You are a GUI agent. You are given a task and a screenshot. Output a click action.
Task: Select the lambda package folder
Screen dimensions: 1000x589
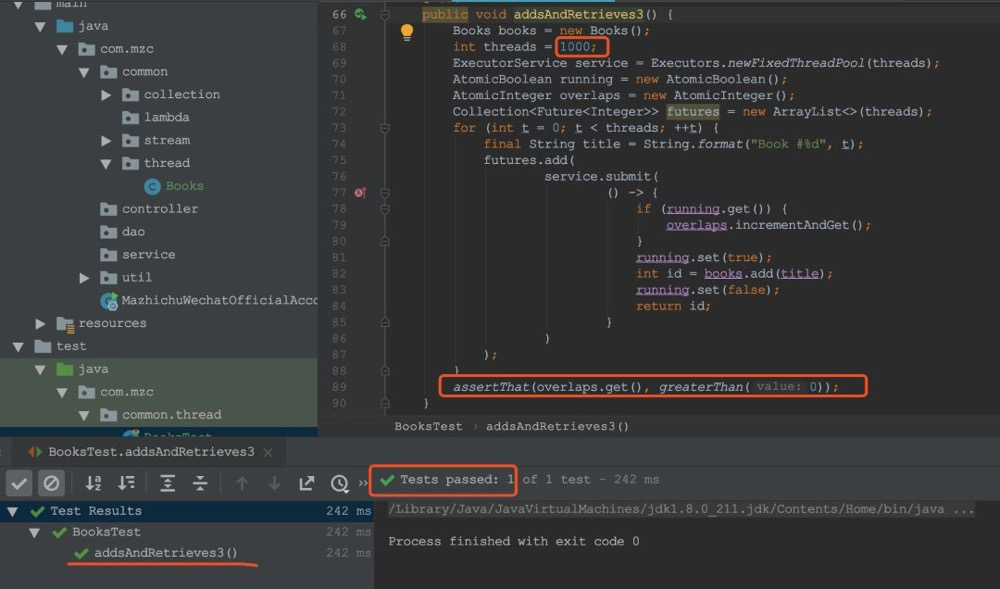(166, 117)
